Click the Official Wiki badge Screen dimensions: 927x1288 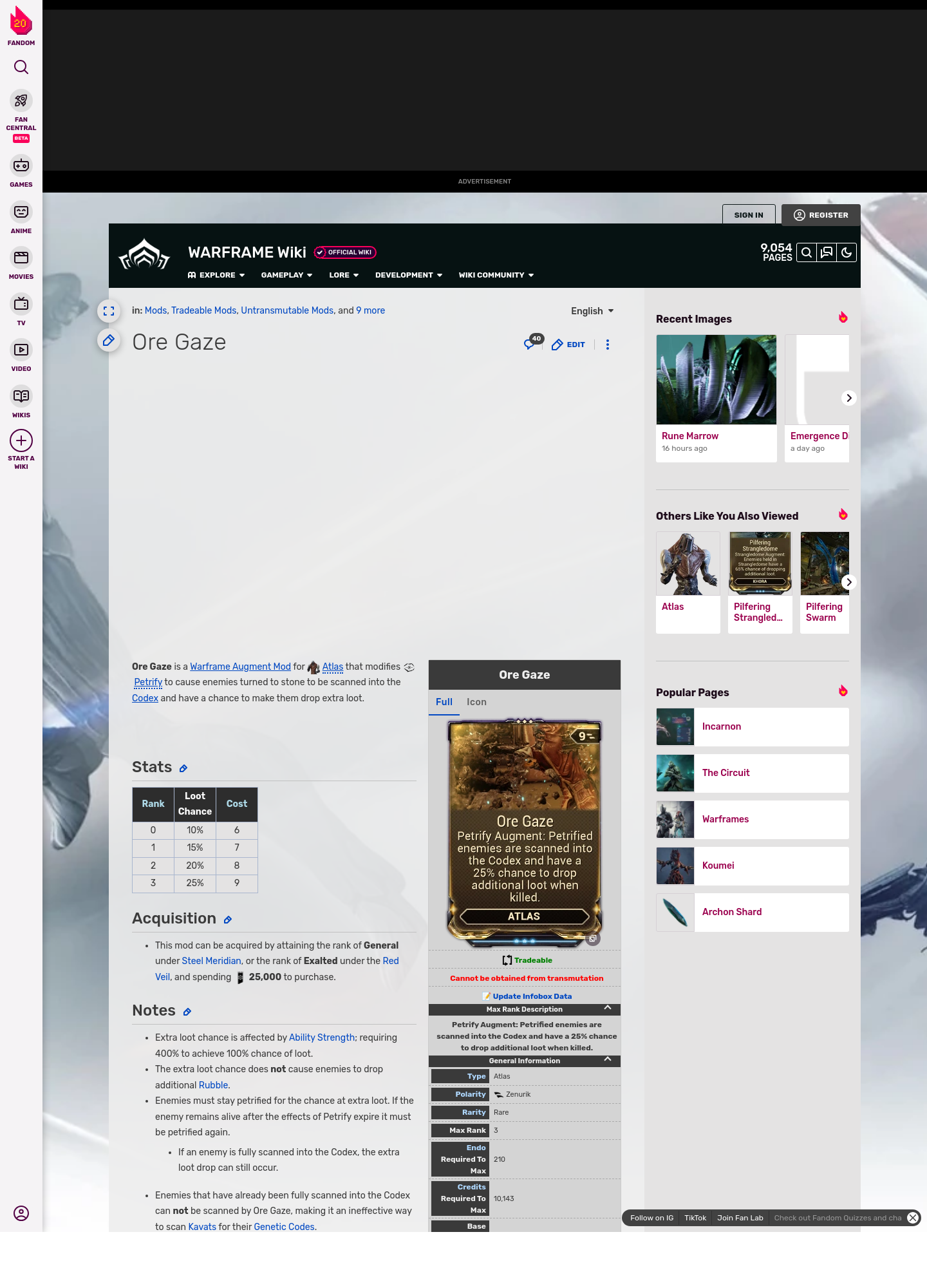(345, 252)
